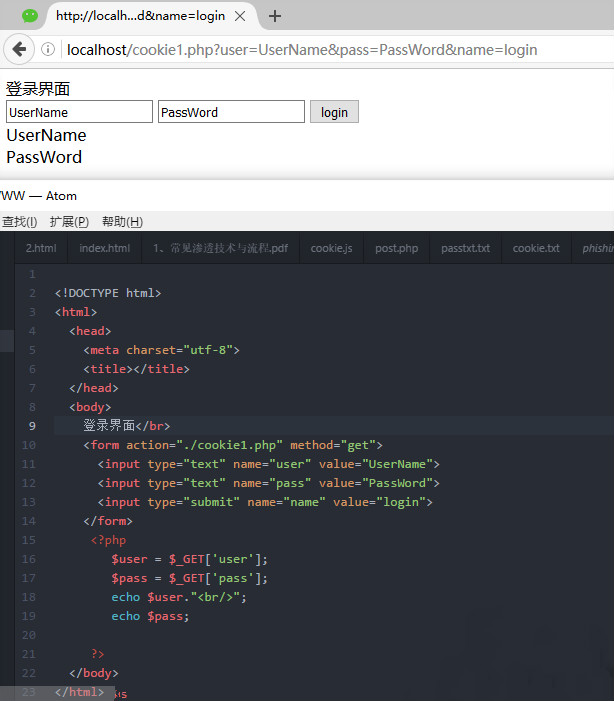This screenshot has width=614, height=701.
Task: Close the localhost cookie1.php browser tab
Action: pos(240,16)
